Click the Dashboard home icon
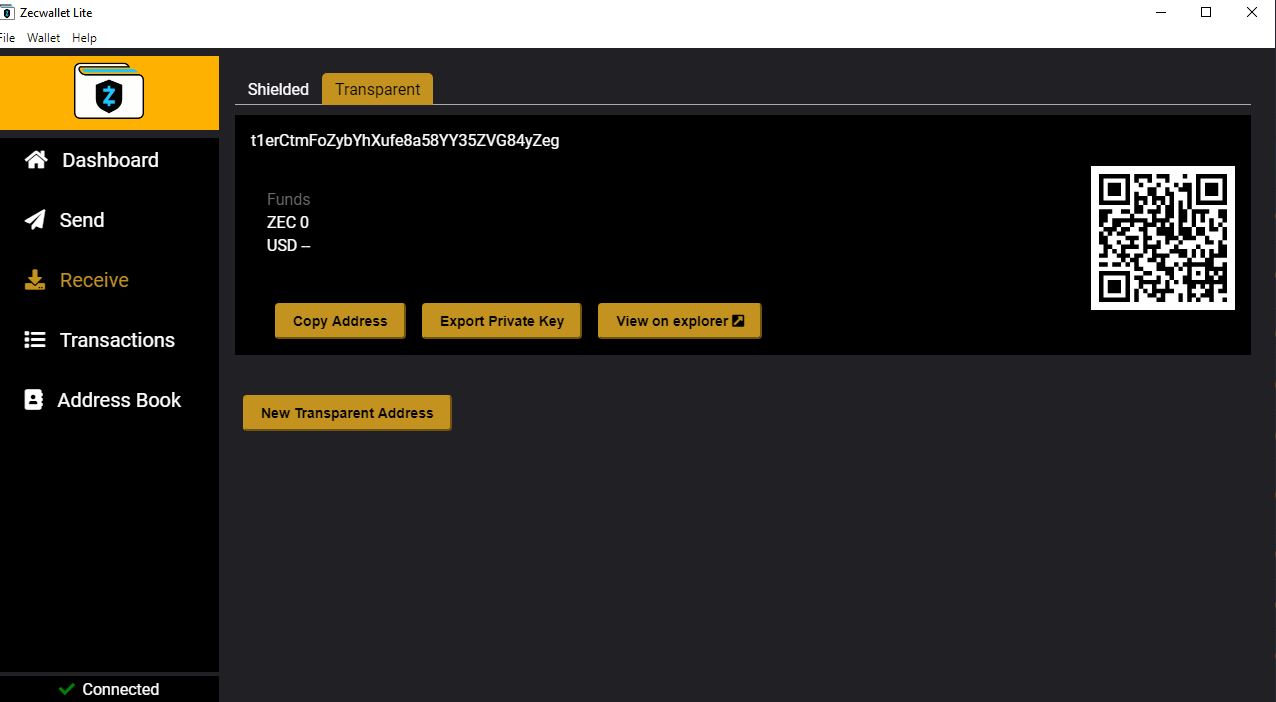 (36, 160)
